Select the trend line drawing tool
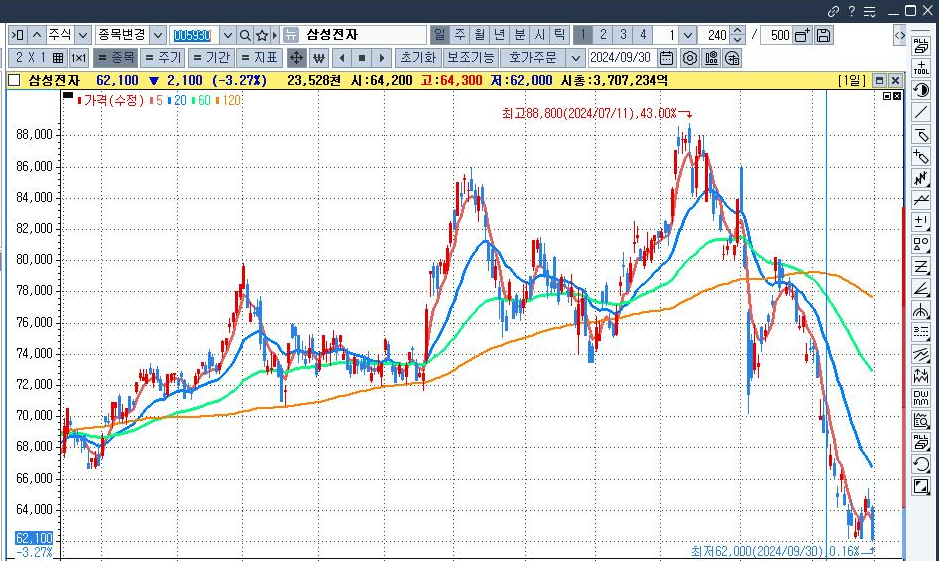The height and width of the screenshot is (561, 939). (920, 112)
